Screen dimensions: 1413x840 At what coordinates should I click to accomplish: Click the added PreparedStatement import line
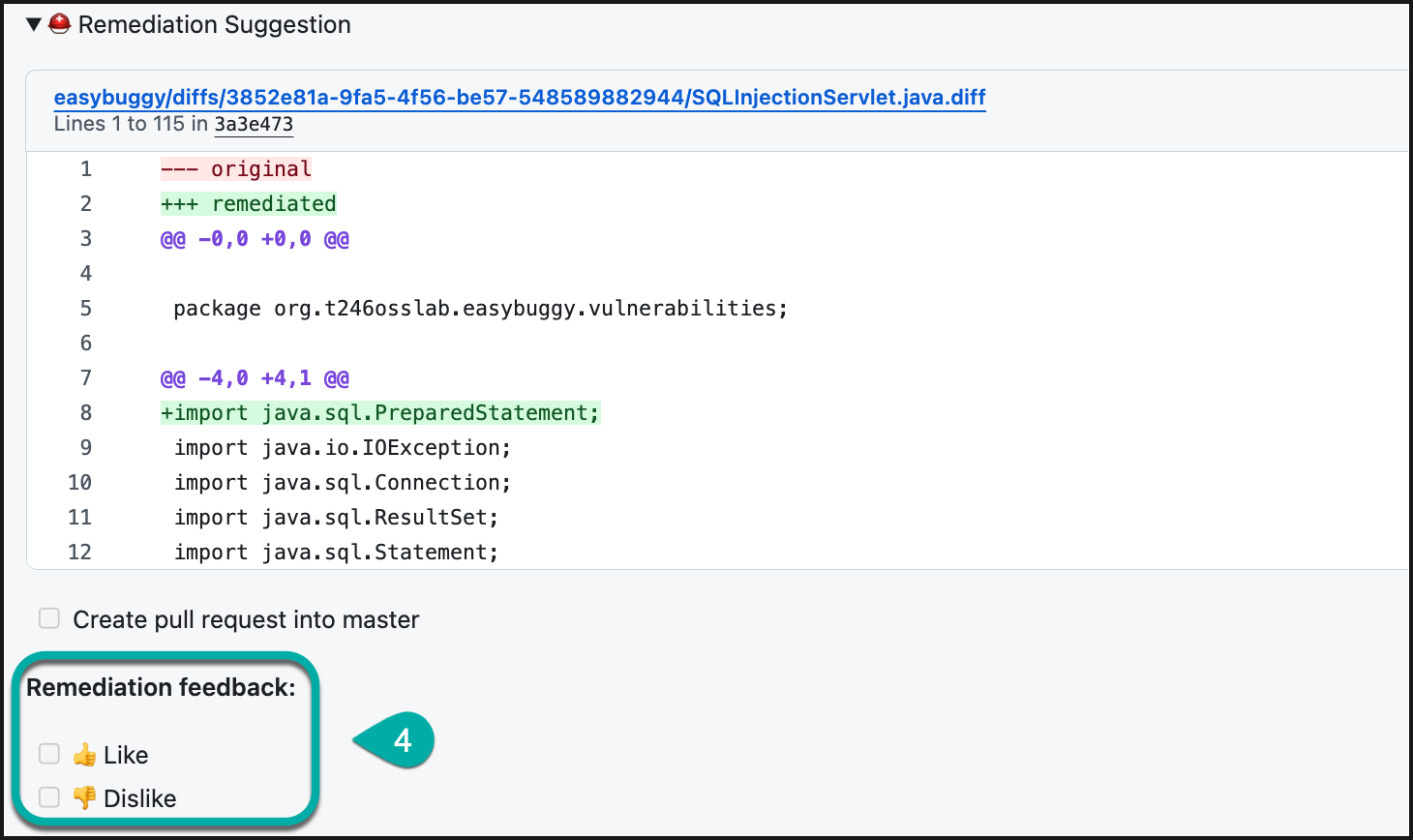380,413
